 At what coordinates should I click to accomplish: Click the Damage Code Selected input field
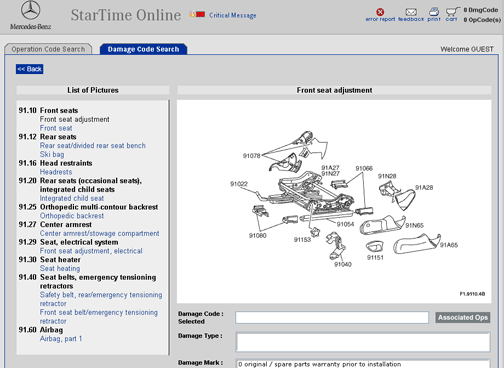(332, 317)
